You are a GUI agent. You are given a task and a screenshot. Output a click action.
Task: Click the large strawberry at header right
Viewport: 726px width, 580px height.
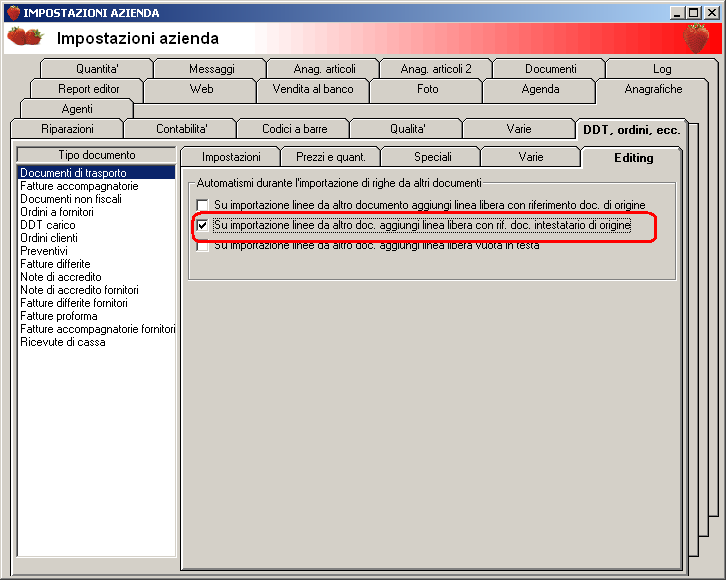[696, 38]
